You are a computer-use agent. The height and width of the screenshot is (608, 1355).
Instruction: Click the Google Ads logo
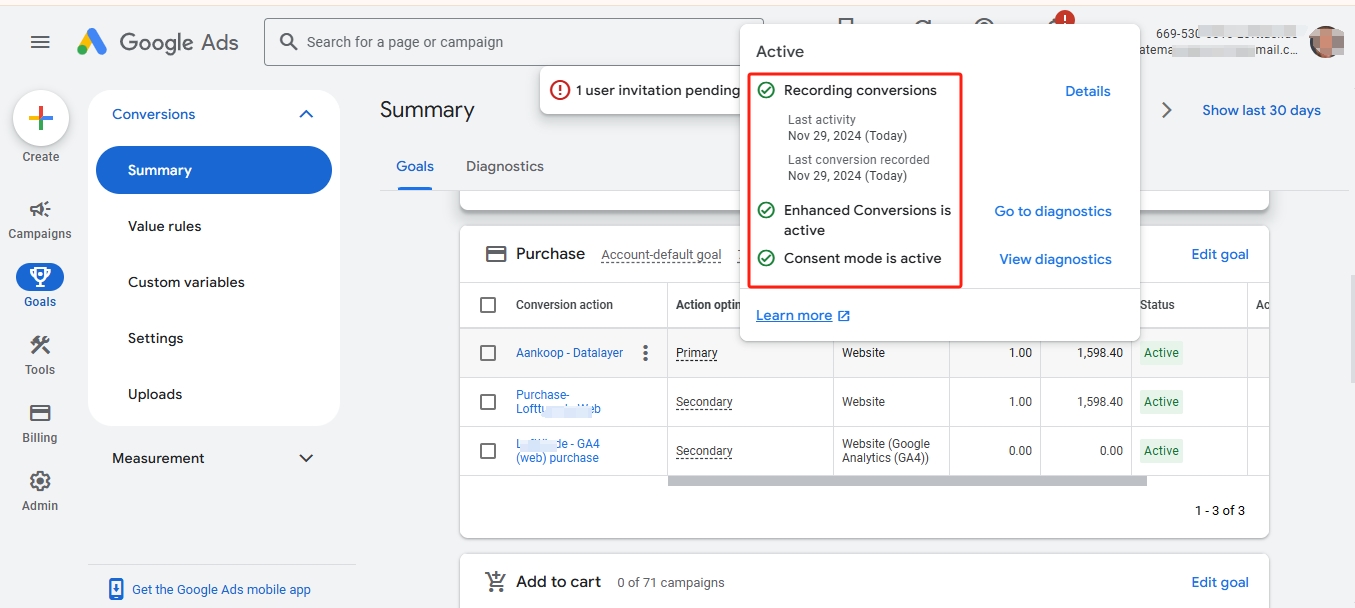coord(158,42)
